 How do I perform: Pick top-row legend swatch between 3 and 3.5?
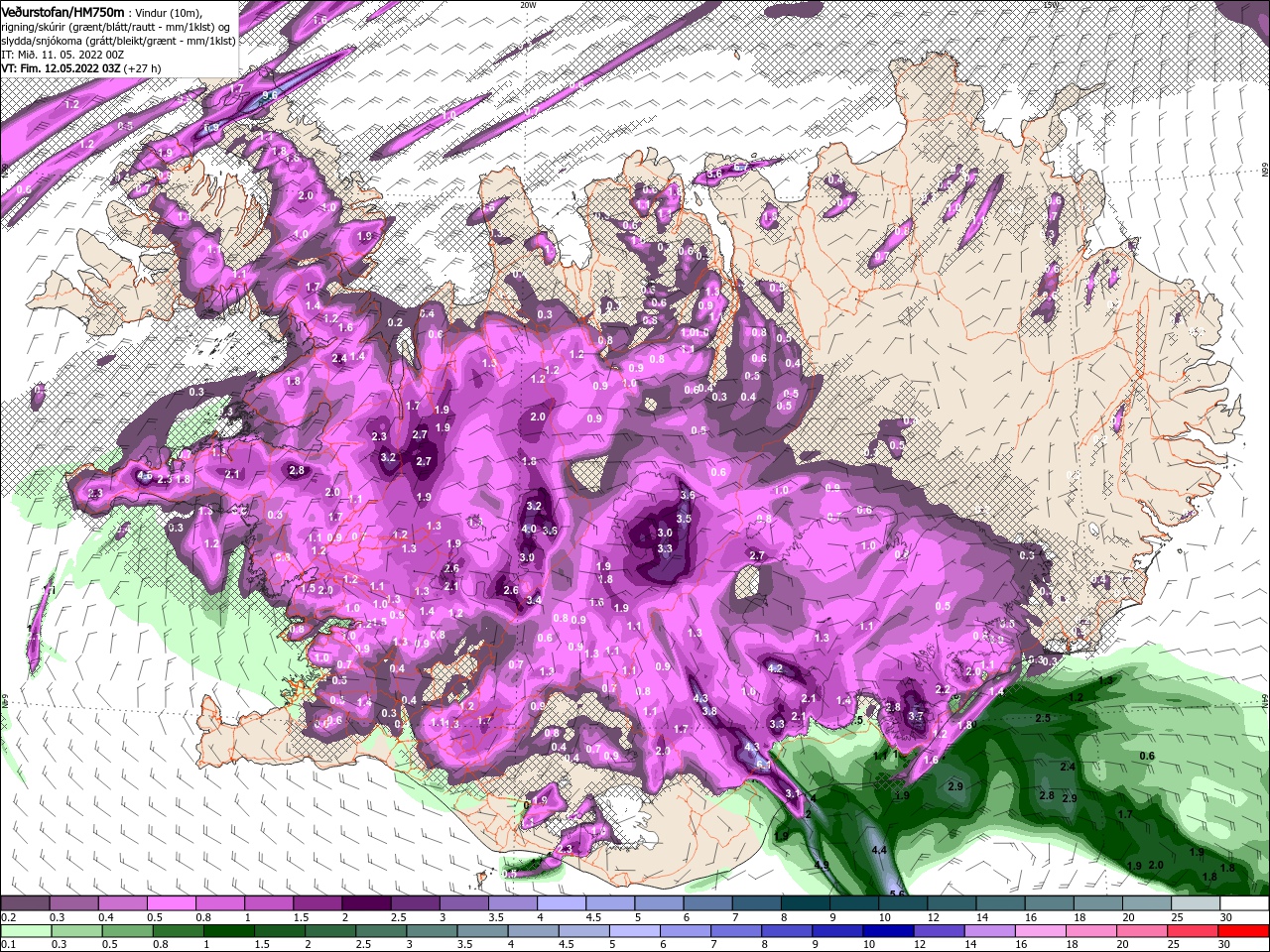pyautogui.click(x=463, y=901)
